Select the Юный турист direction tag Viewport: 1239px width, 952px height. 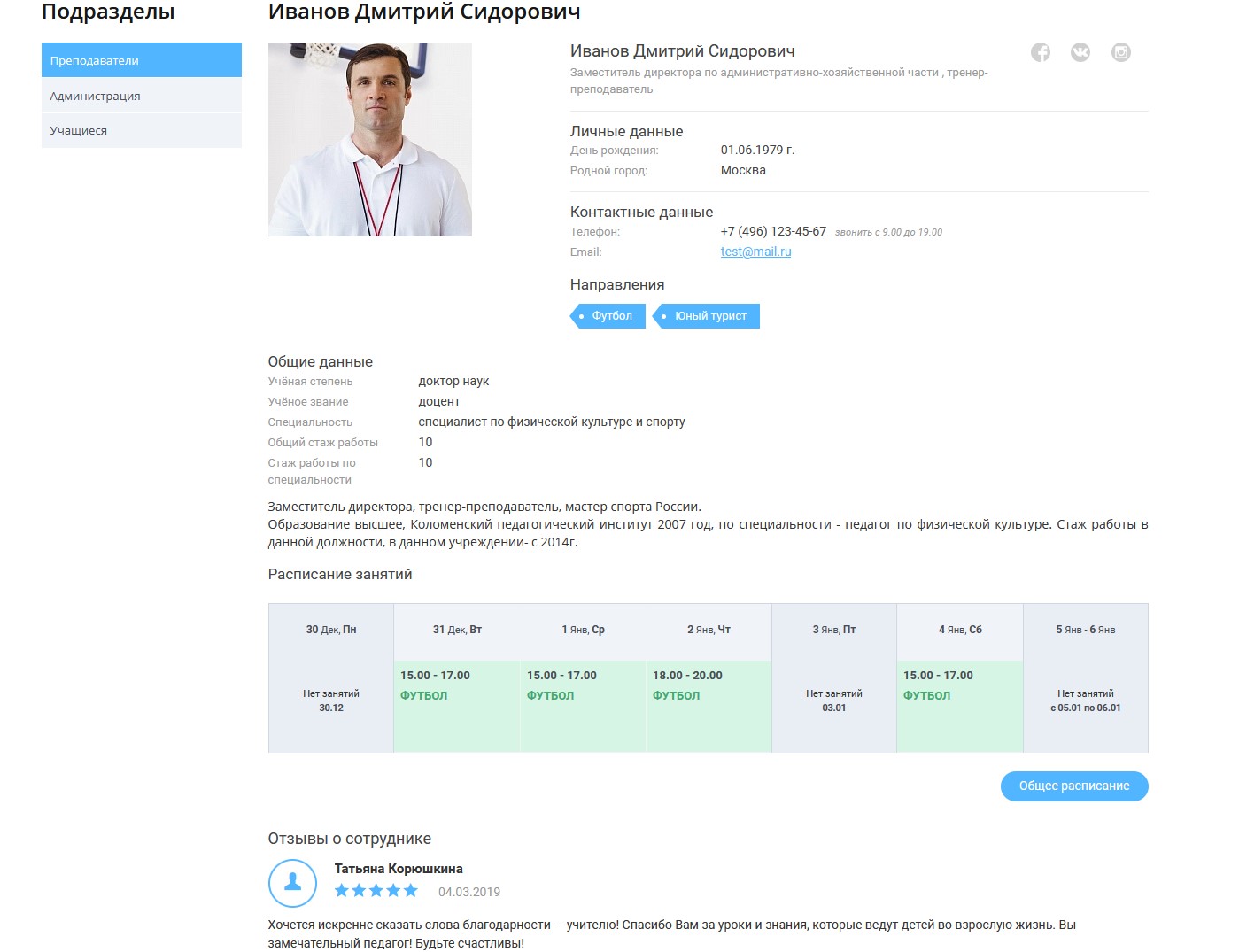tap(708, 316)
